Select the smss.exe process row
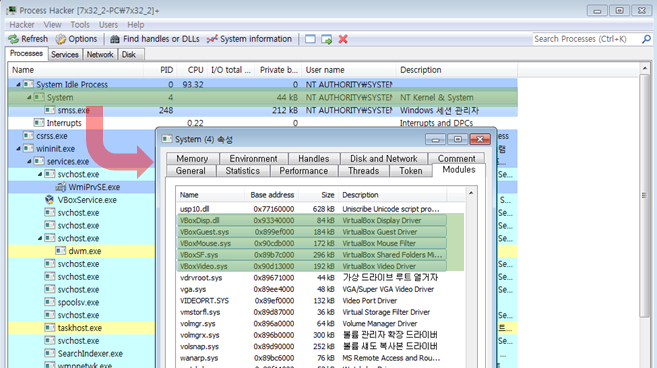The width and height of the screenshot is (657, 368). point(263,110)
